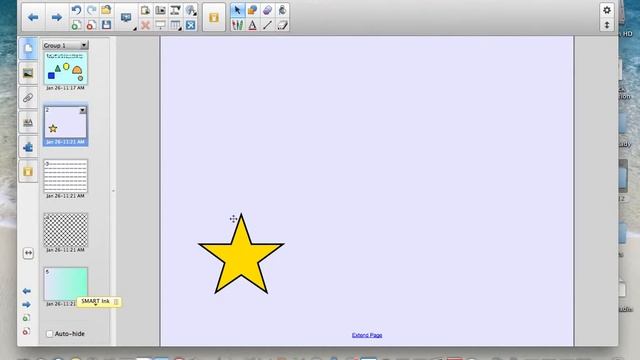Open the Properties eraser-style icon
The width and height of the screenshot is (640, 360).
click(x=282, y=25)
